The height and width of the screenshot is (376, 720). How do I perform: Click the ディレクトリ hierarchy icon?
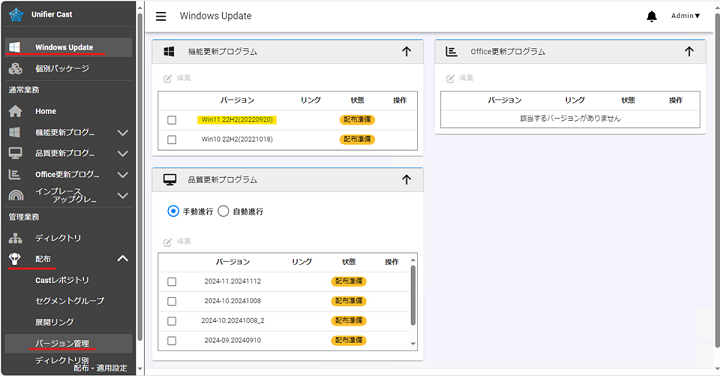[15, 238]
